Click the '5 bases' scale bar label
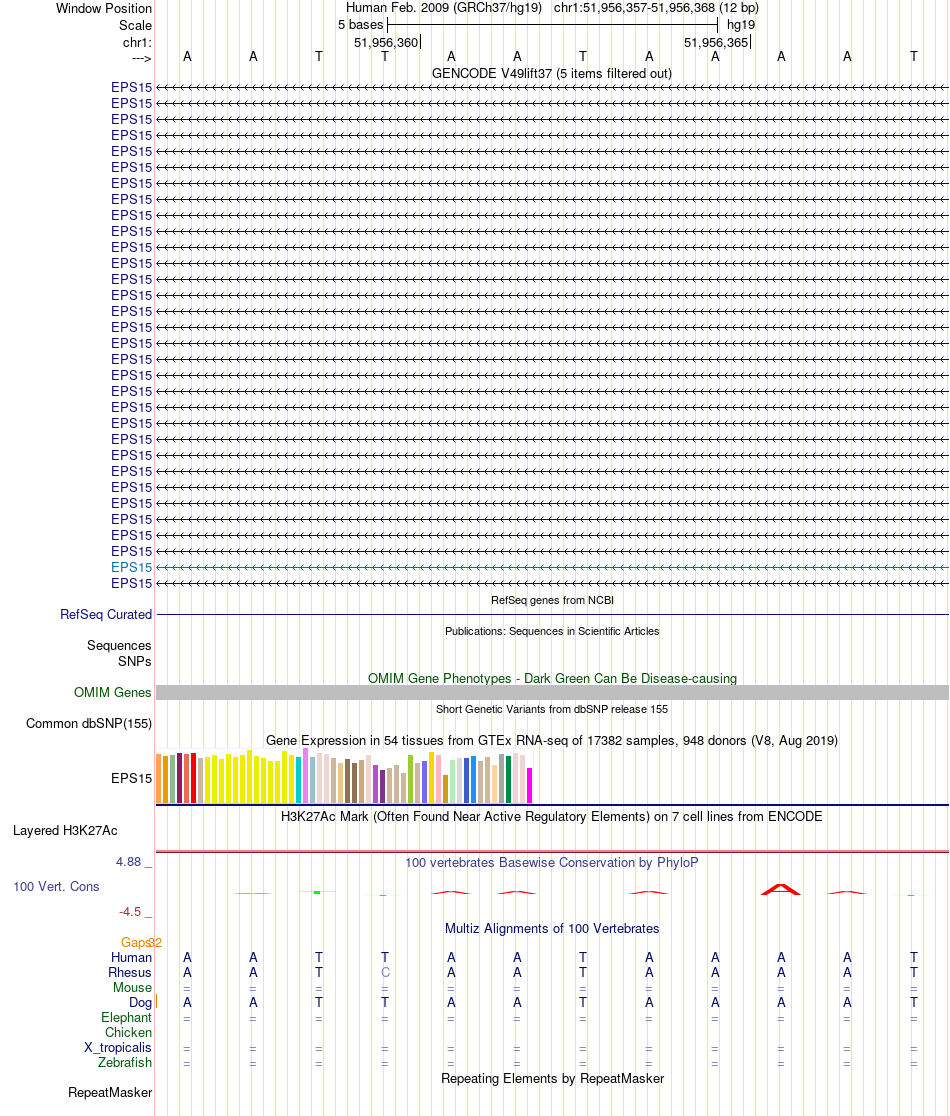Viewport: 950px width, 1116px height. (x=361, y=25)
